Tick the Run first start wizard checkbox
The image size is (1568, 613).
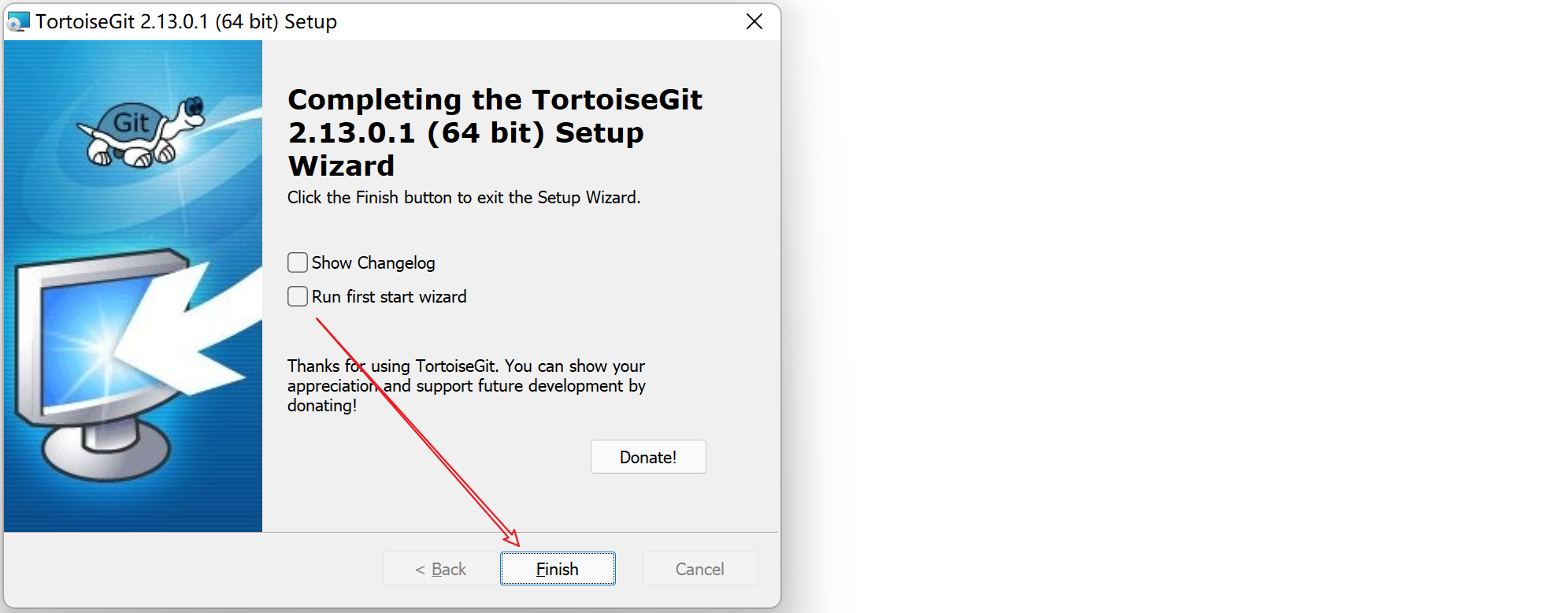298,296
